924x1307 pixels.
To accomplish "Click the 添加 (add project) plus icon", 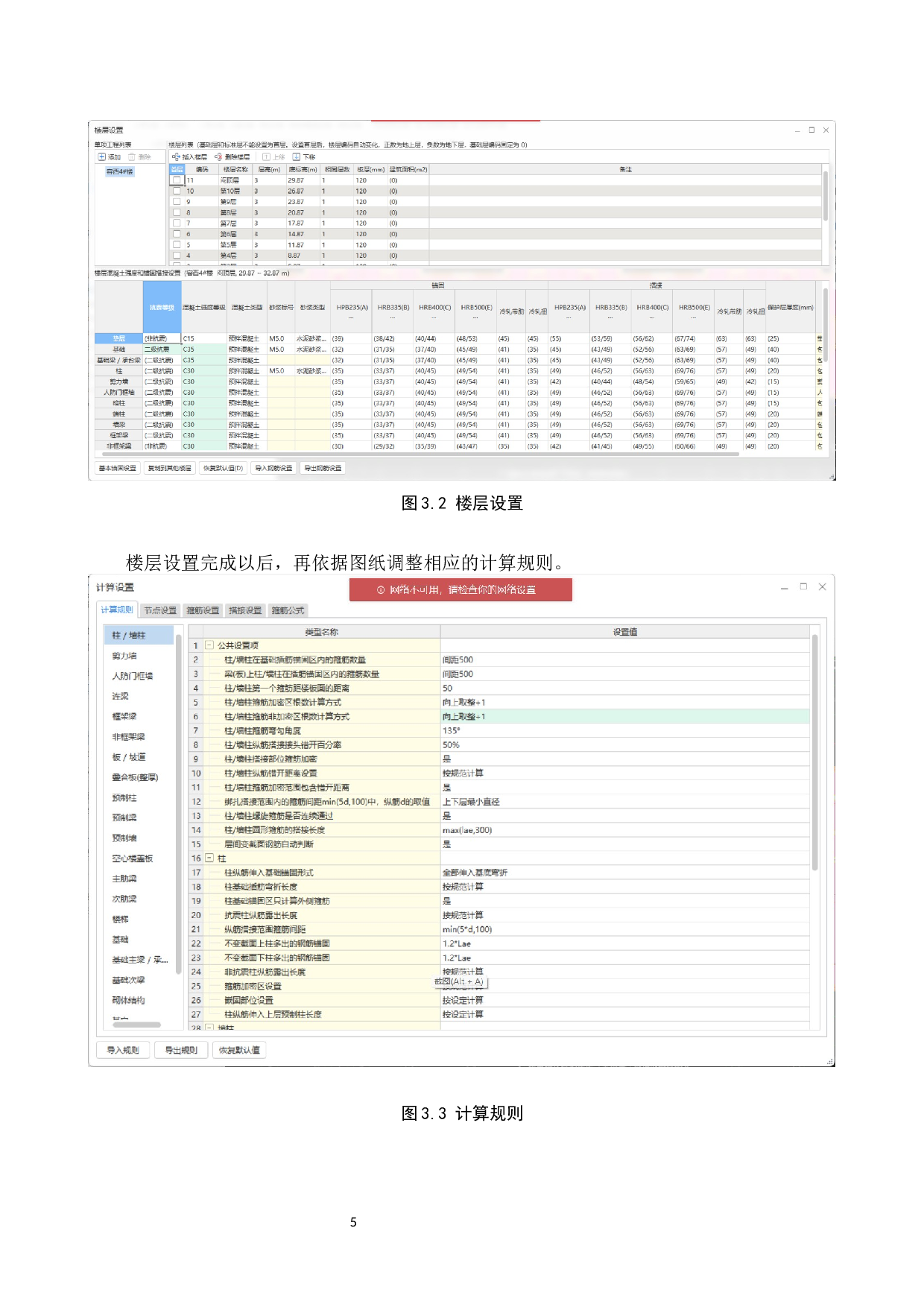I will 102,157.
